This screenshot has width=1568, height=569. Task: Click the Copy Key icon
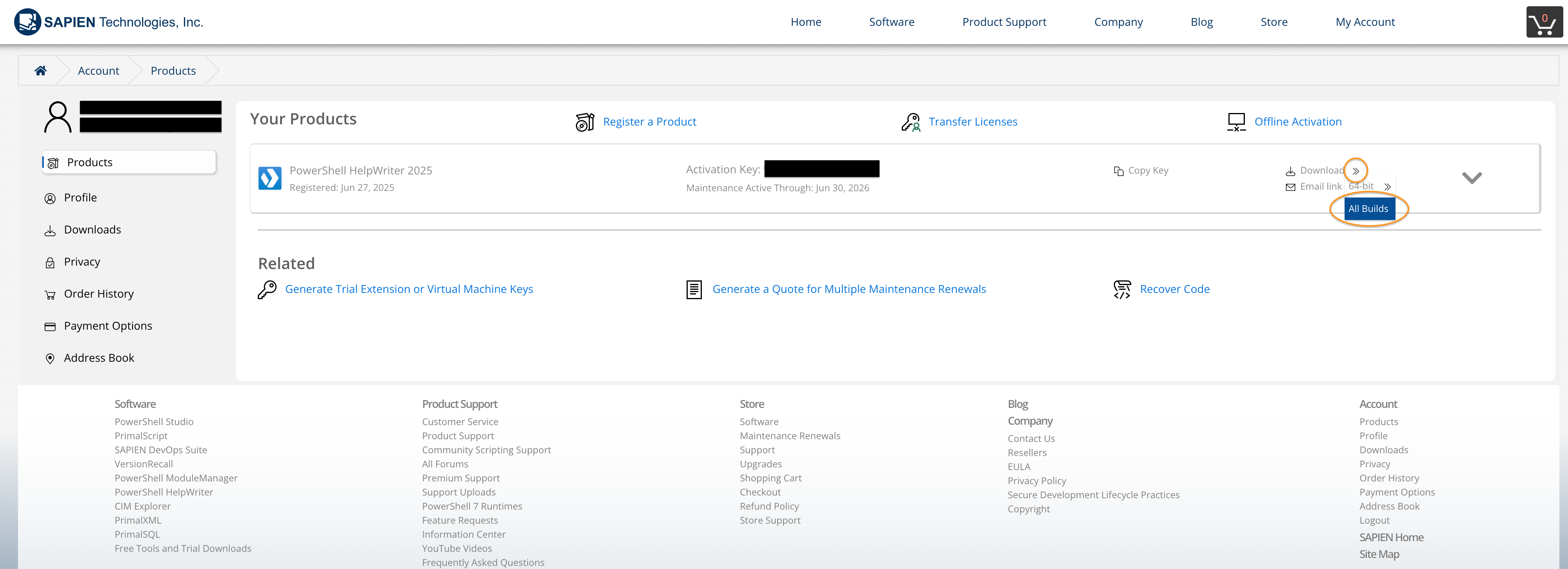pos(1118,171)
